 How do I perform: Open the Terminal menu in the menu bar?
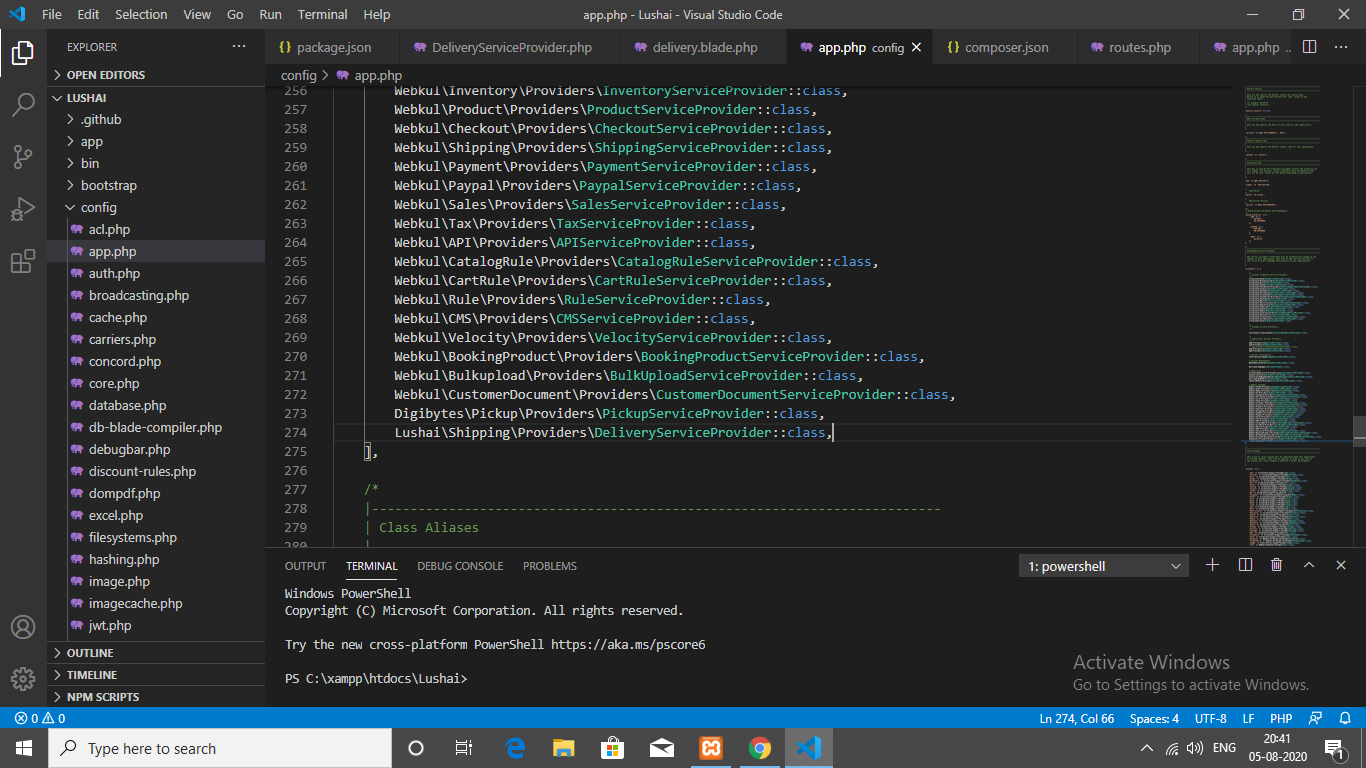322,15
